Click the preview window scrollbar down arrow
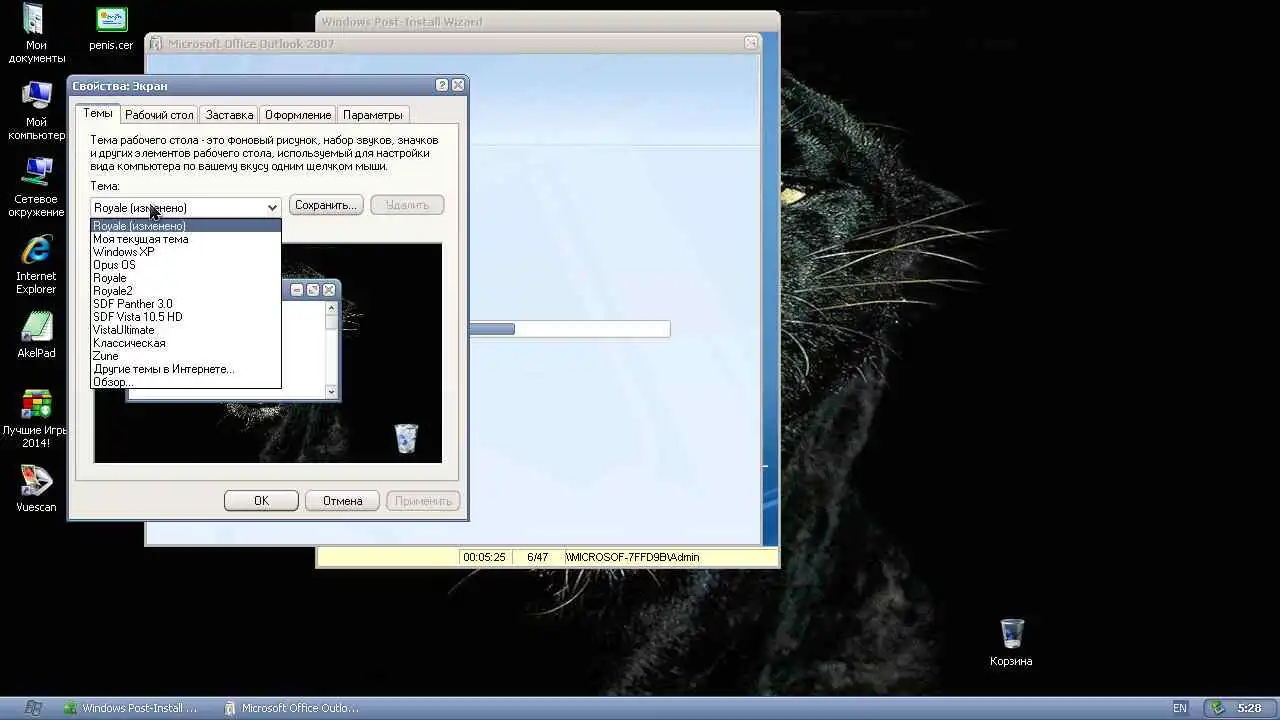Viewport: 1280px width, 720px height. pyautogui.click(x=332, y=392)
